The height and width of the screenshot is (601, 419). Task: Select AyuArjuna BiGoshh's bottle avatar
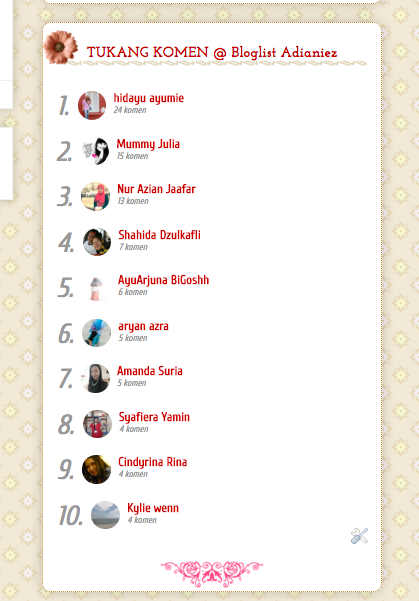(96, 287)
